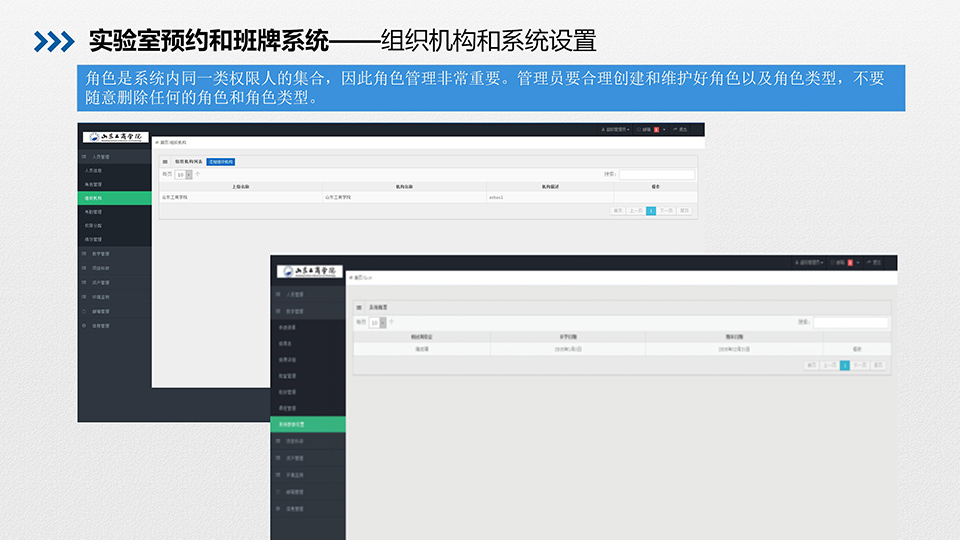Click the active page 1 in lower pagination
Viewport: 960px width, 540px height.
845,366
